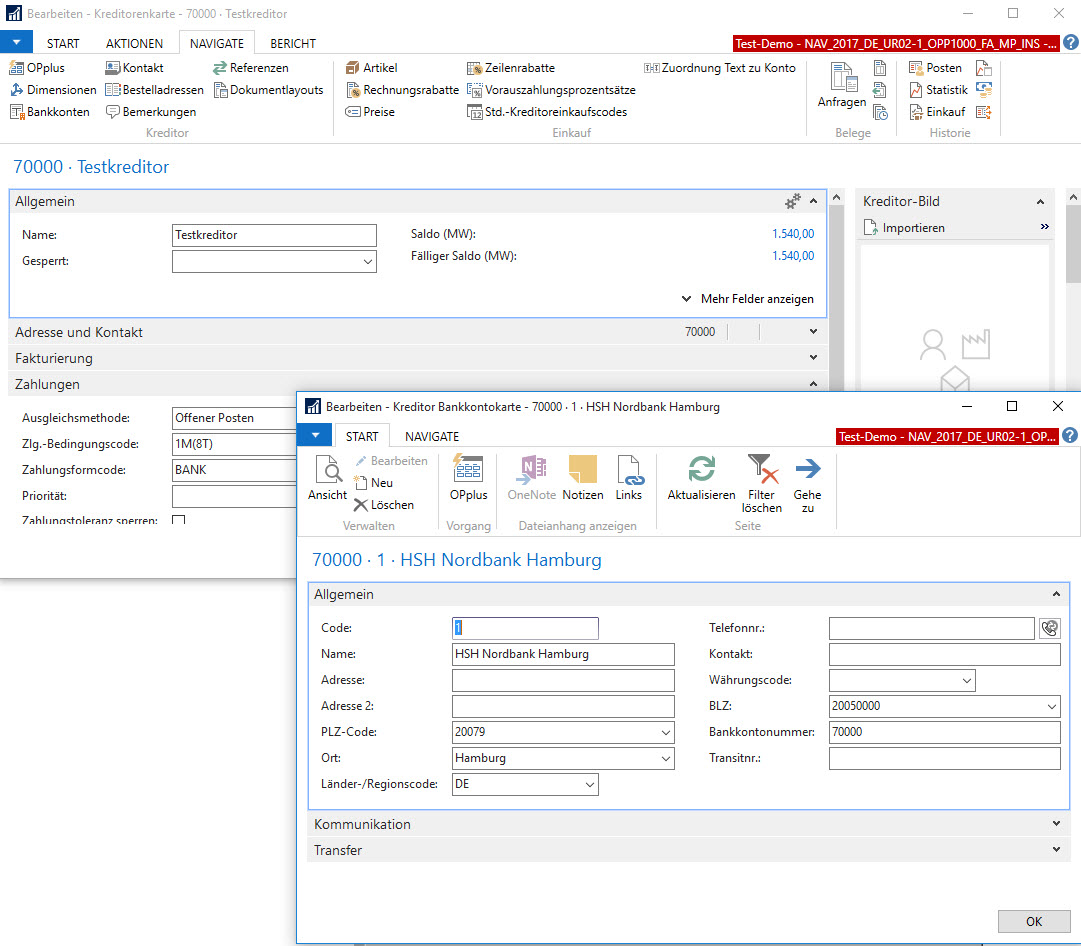Open START tab in the Kreditorenkarte window
Image resolution: width=1081 pixels, height=946 pixels.
coord(63,43)
